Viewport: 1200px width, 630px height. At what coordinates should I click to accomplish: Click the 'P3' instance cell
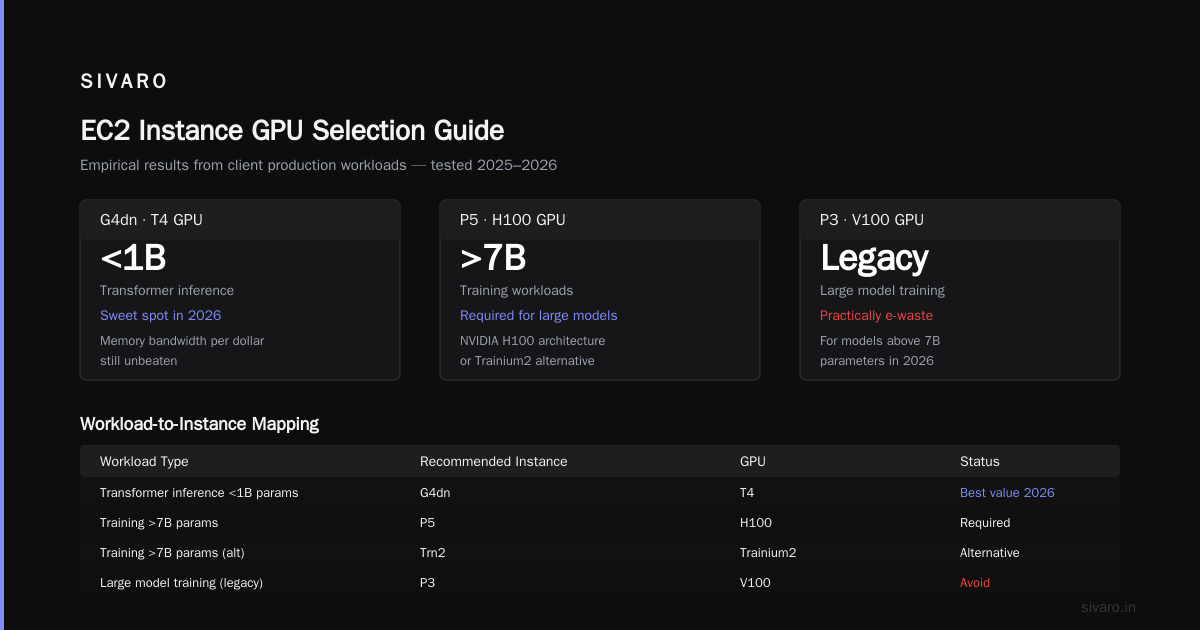[428, 583]
